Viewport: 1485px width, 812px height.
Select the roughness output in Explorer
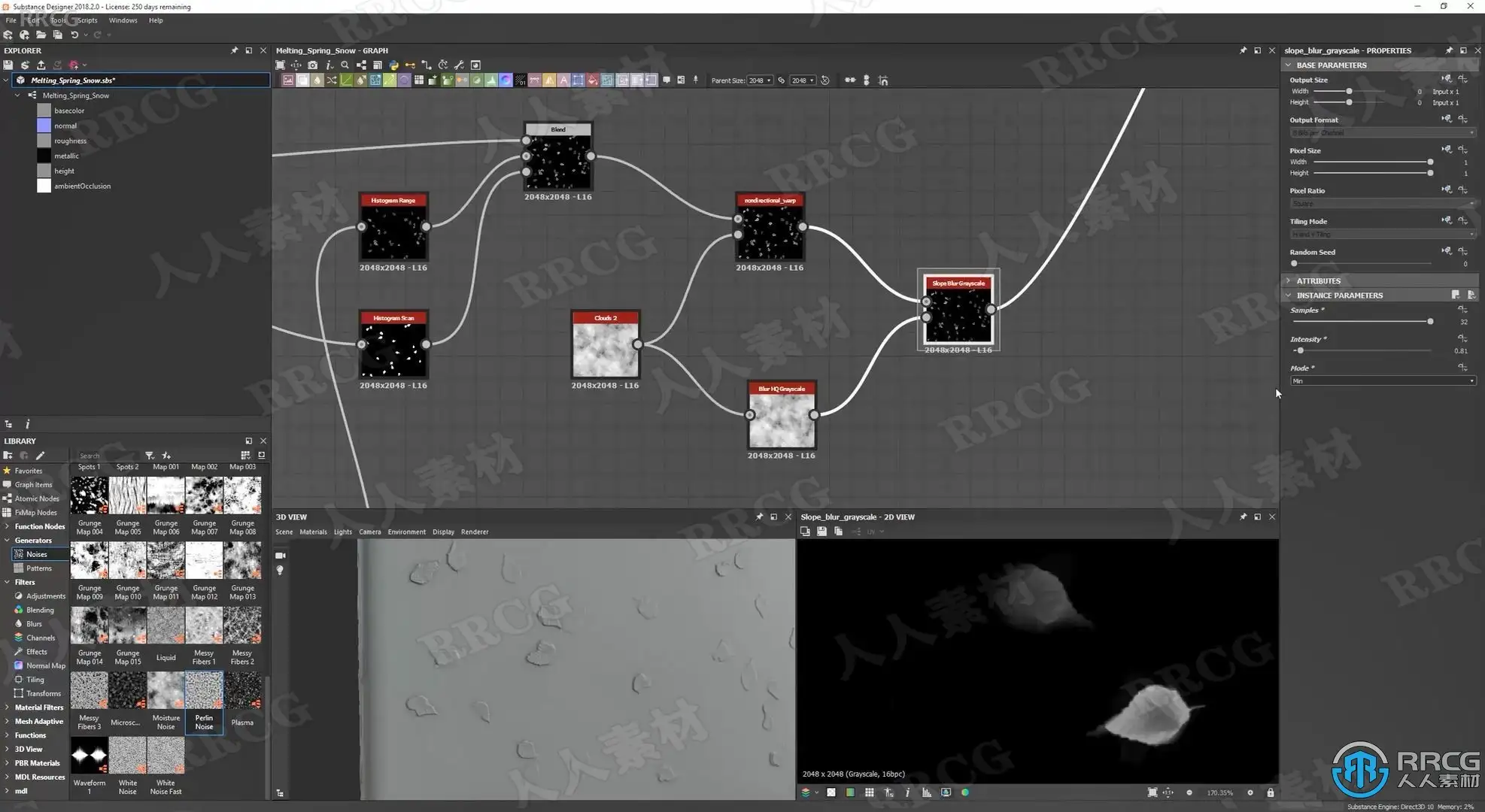[x=70, y=141]
